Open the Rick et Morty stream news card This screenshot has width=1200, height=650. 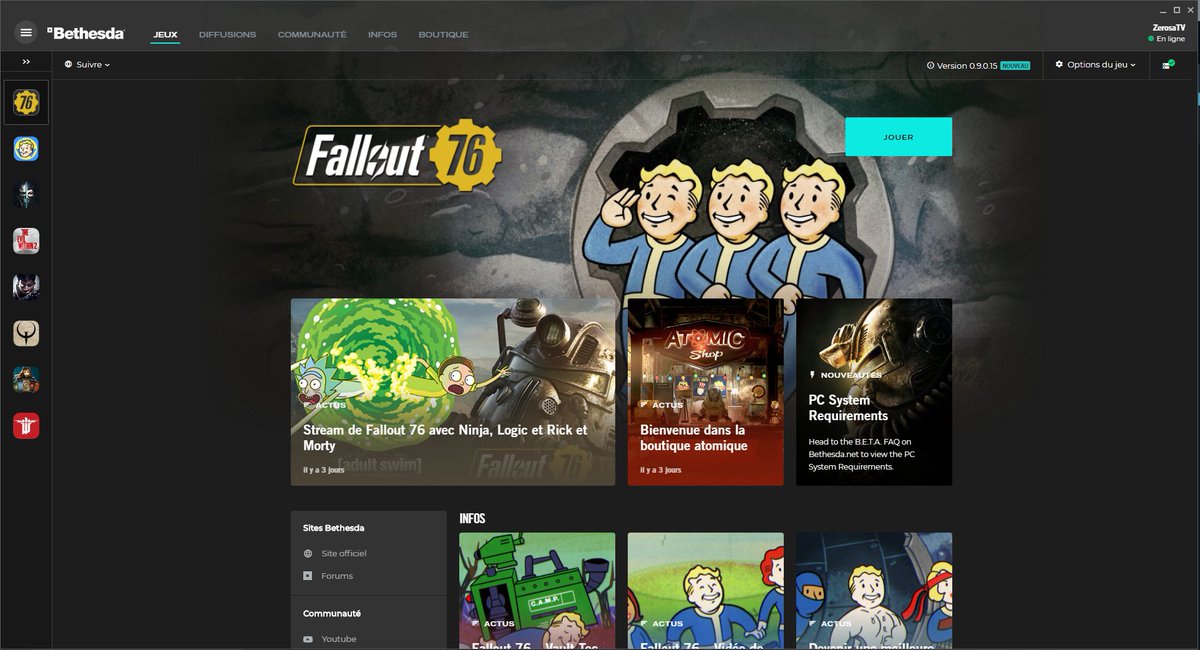click(453, 392)
